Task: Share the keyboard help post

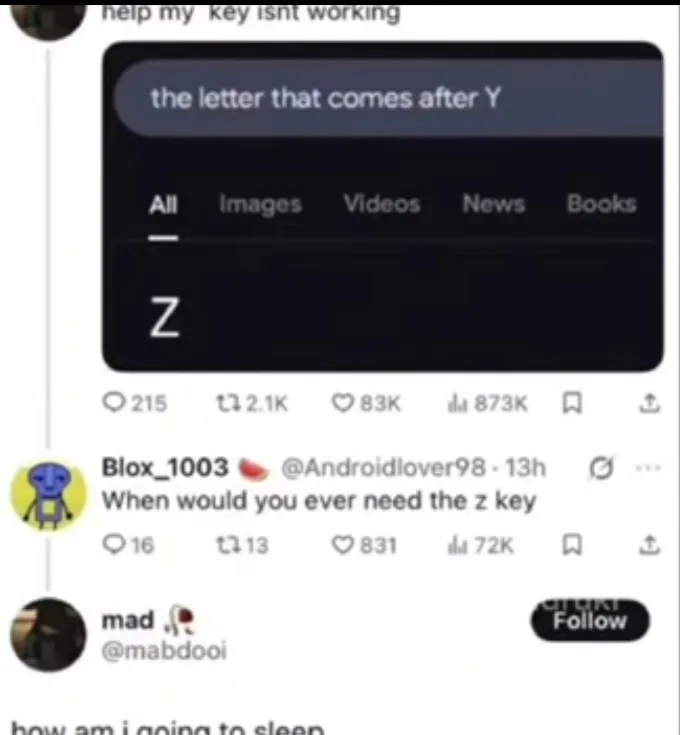Action: tap(650, 404)
